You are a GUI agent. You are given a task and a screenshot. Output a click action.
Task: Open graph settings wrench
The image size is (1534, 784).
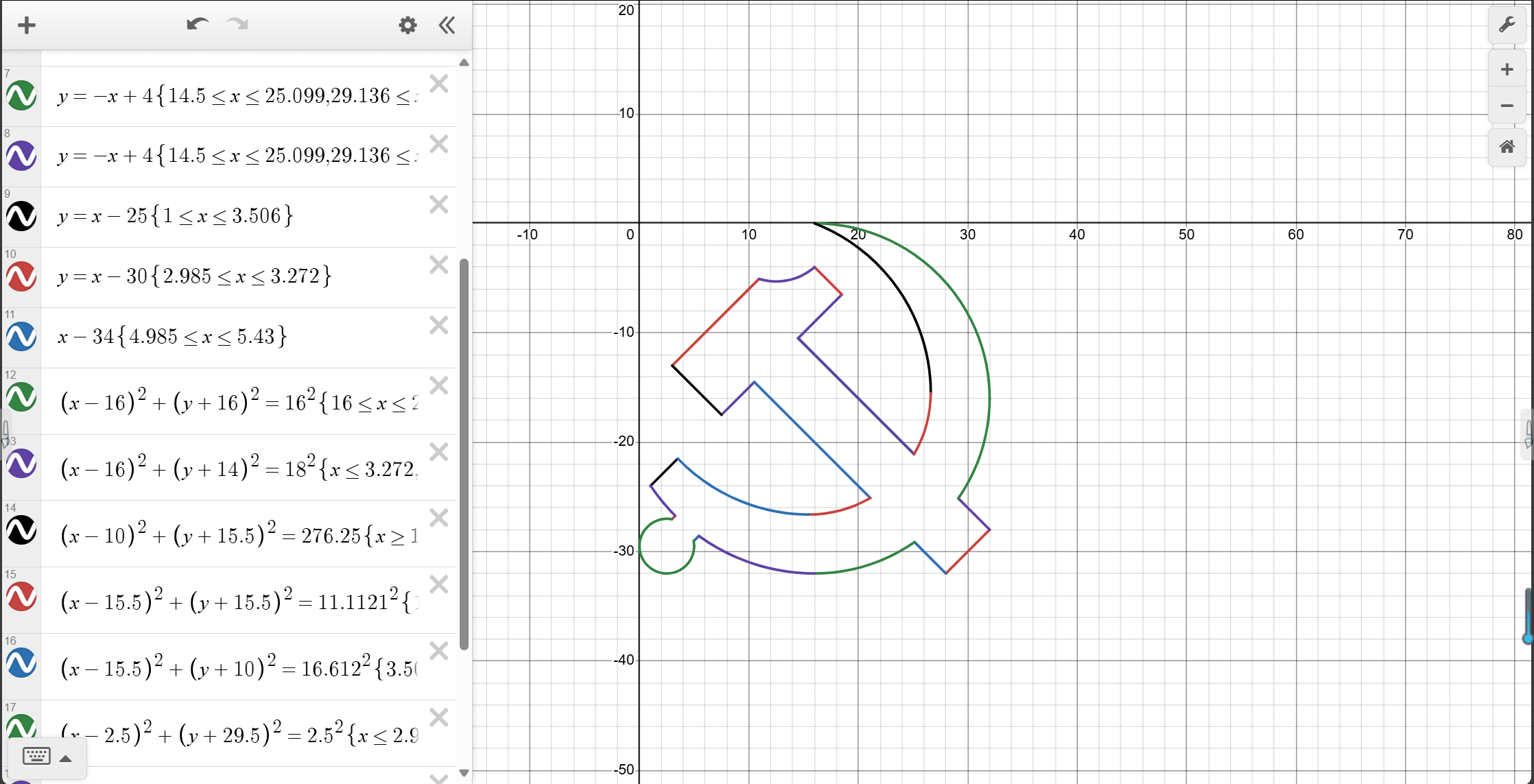(1507, 25)
